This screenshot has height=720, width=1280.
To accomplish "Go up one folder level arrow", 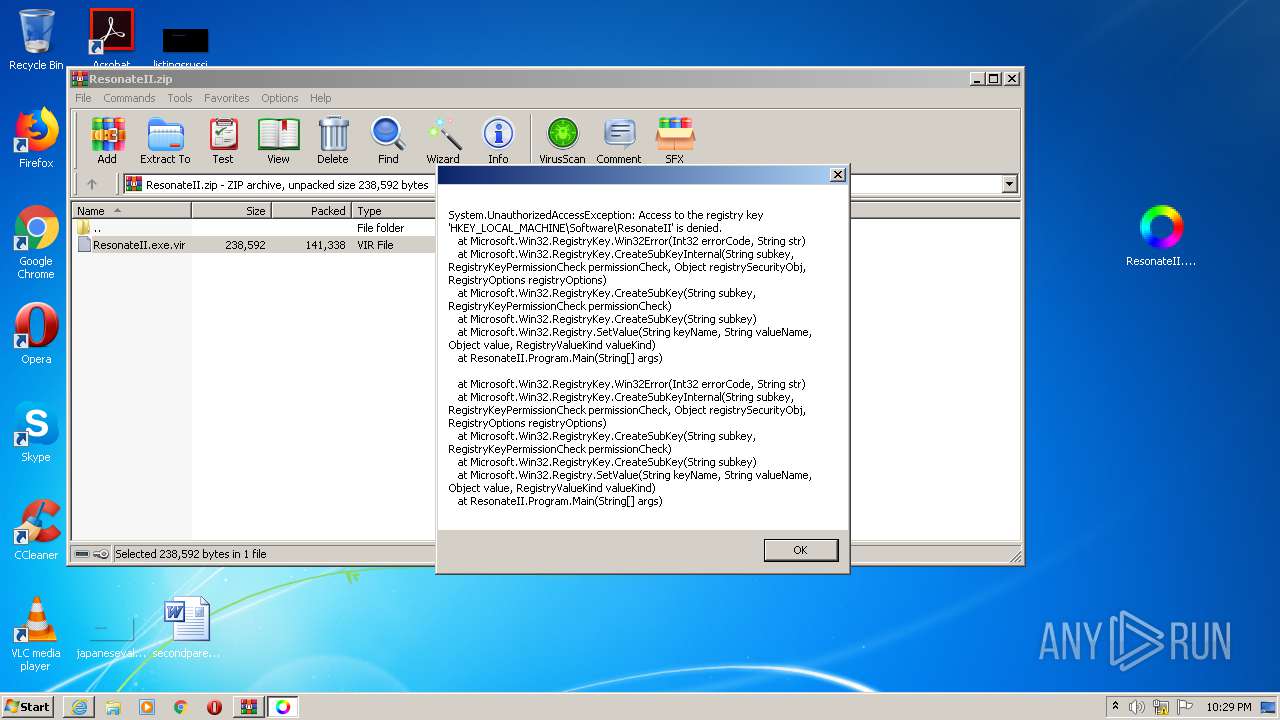I will pyautogui.click(x=92, y=184).
